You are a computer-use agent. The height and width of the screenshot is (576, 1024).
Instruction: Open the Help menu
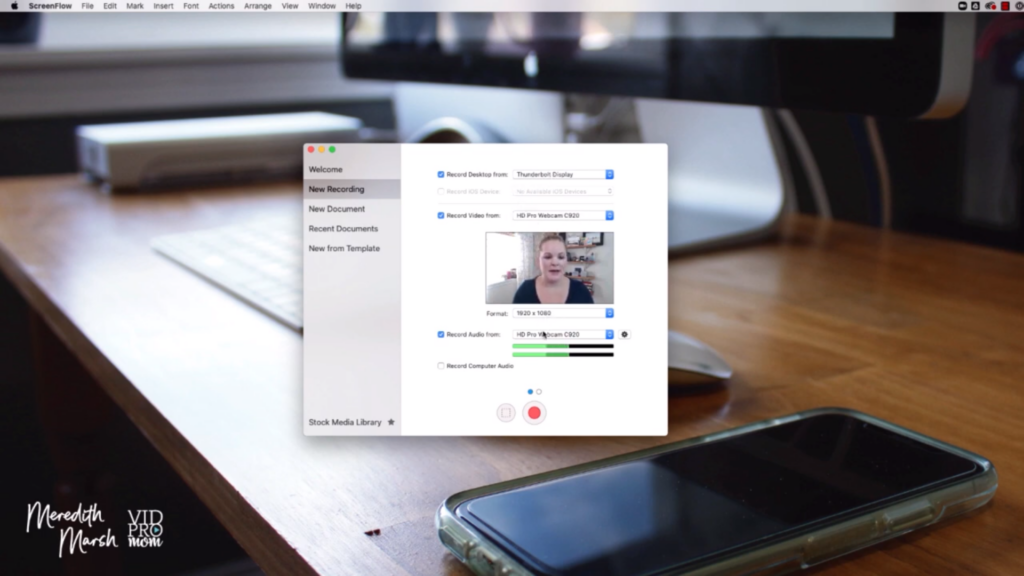coord(353,6)
